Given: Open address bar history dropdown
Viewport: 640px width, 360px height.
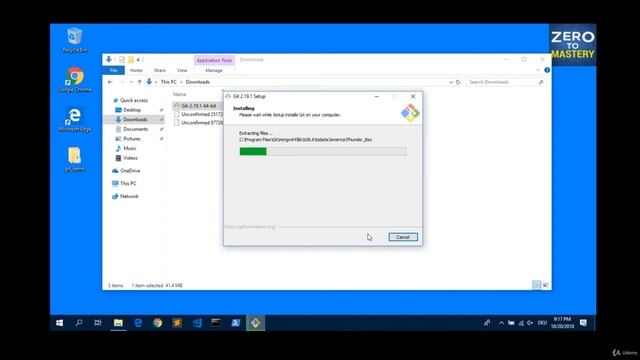Looking at the screenshot, I should pyautogui.click(x=451, y=82).
